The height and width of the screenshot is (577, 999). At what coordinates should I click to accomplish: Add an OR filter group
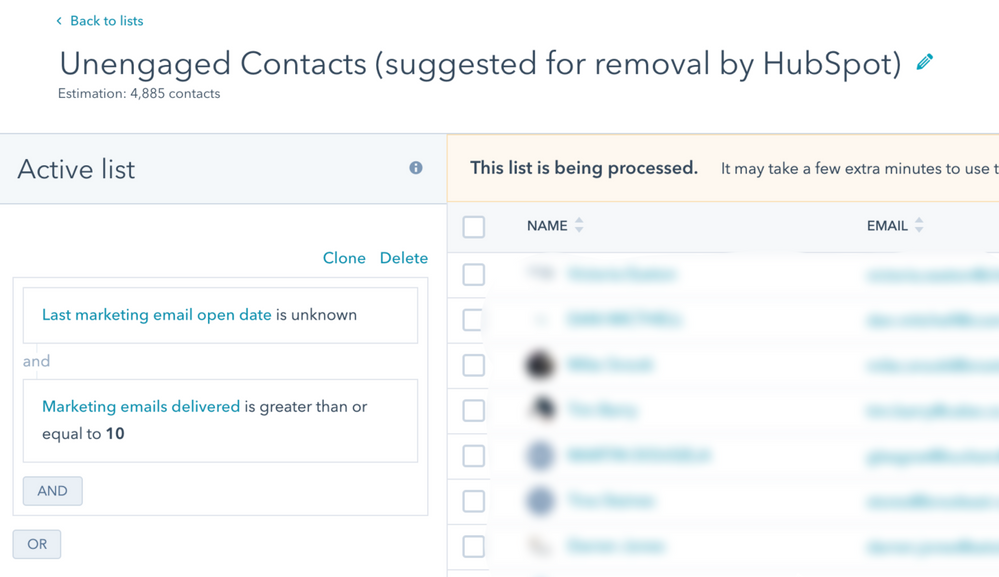click(37, 545)
